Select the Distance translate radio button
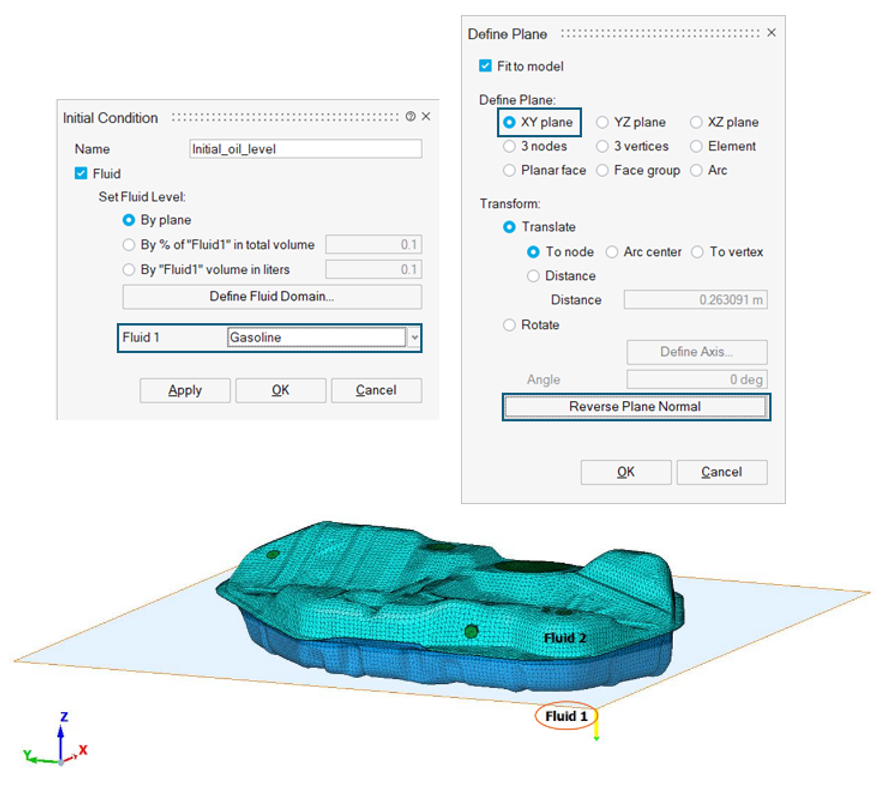The image size is (889, 790). [x=533, y=276]
